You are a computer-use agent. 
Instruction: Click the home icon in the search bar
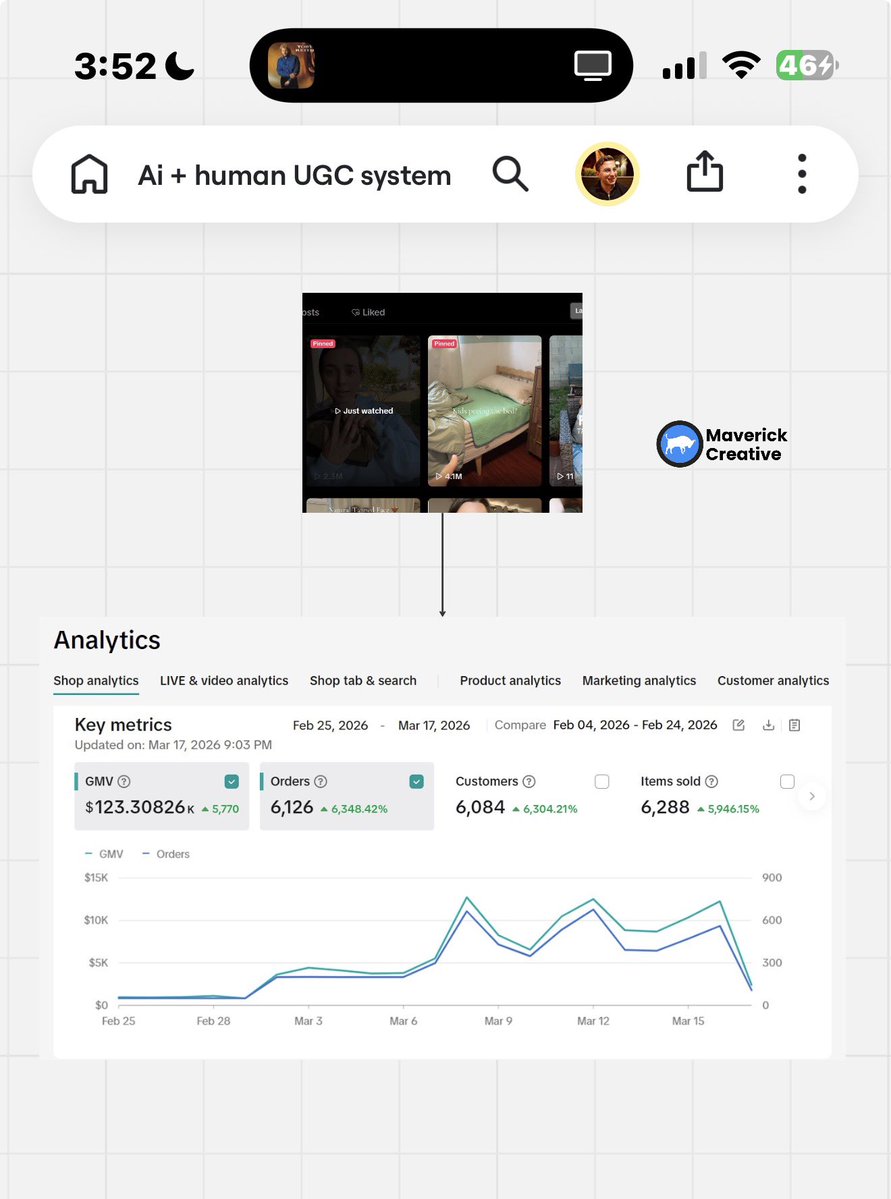point(89,173)
